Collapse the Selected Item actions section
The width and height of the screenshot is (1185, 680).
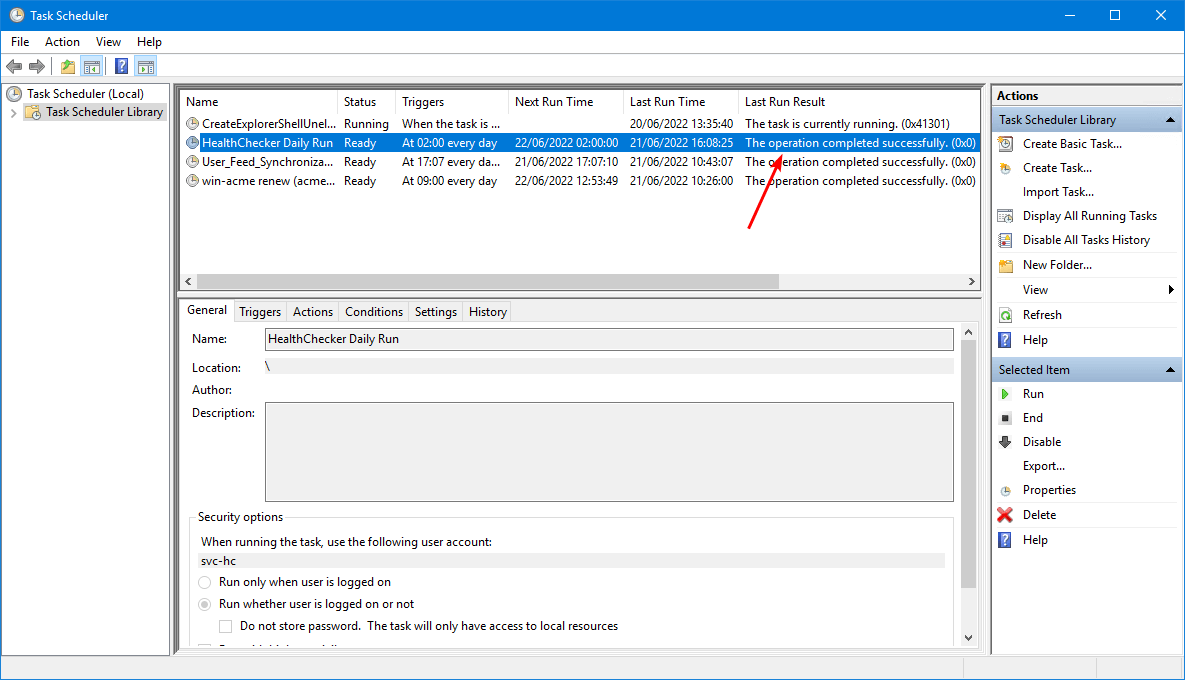(x=1170, y=369)
